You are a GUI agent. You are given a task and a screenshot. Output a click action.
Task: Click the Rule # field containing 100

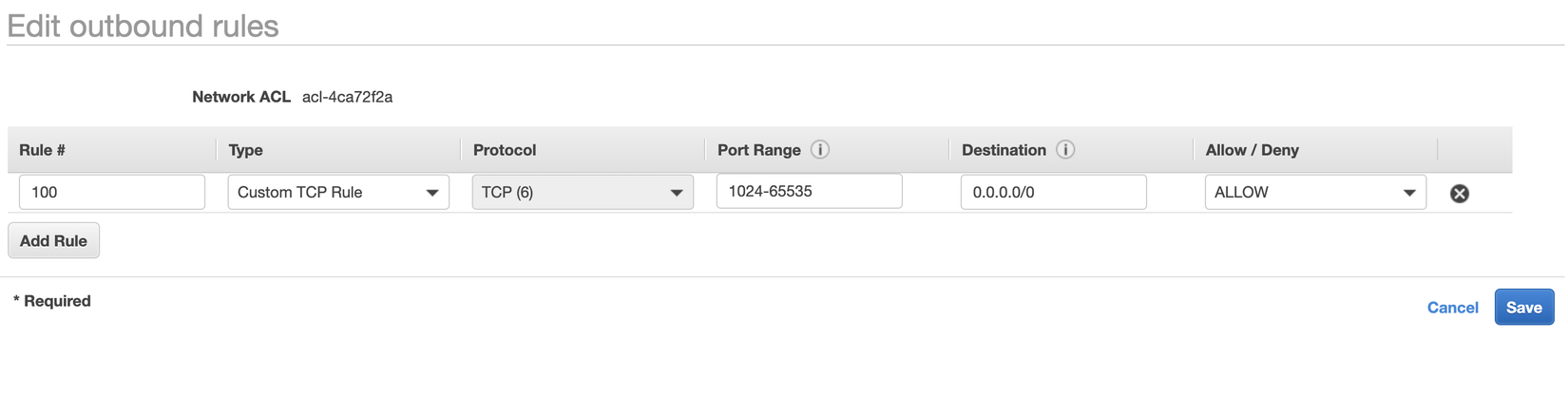(112, 193)
